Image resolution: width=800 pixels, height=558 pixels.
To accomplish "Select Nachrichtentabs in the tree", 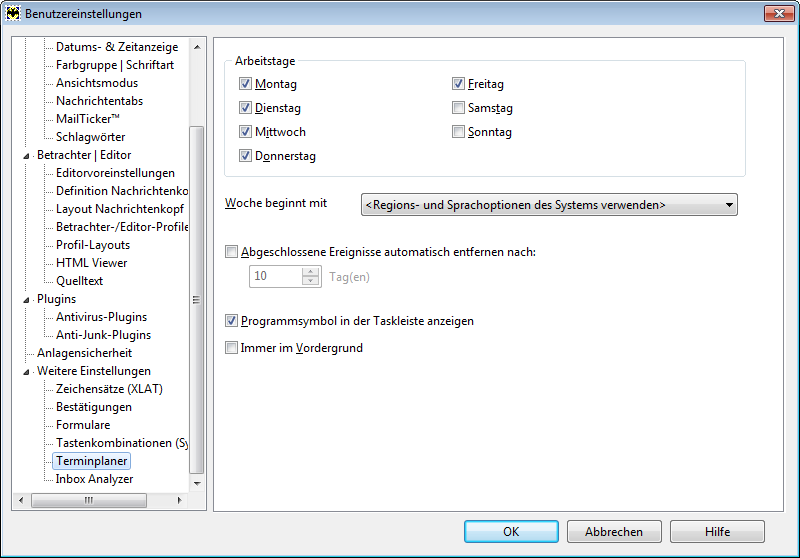I will point(99,101).
